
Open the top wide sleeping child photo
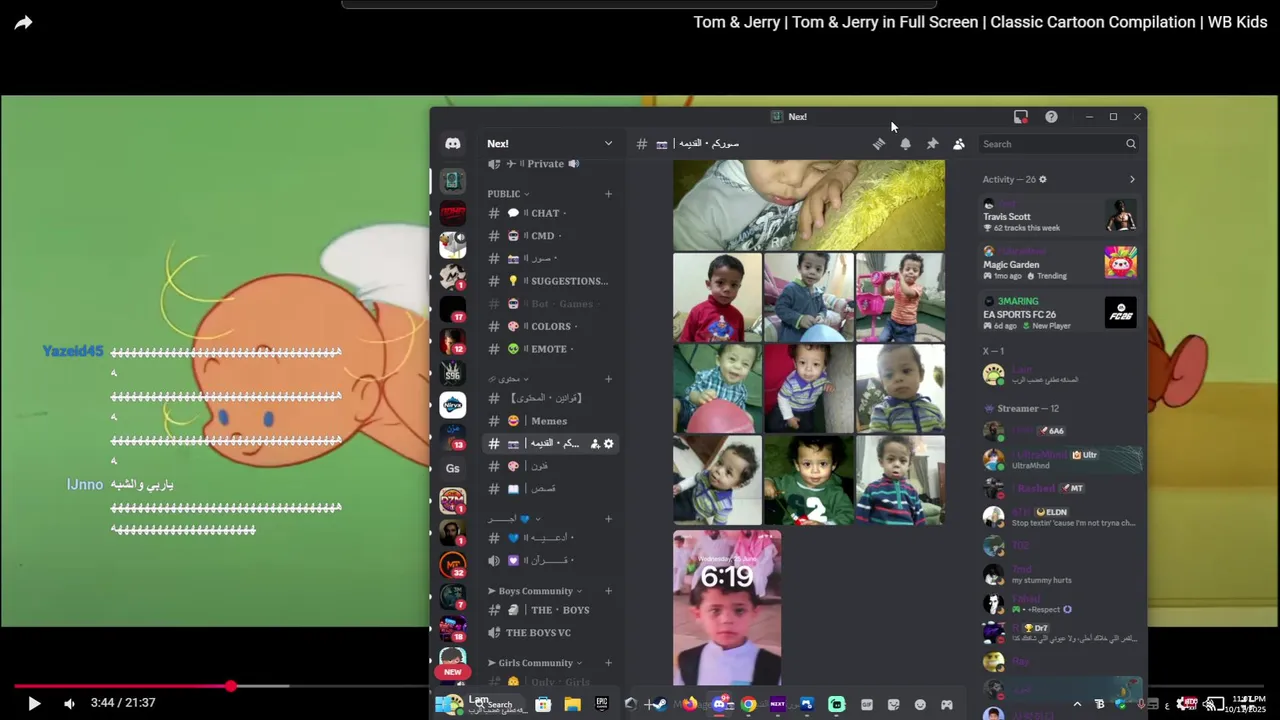pyautogui.click(x=809, y=205)
